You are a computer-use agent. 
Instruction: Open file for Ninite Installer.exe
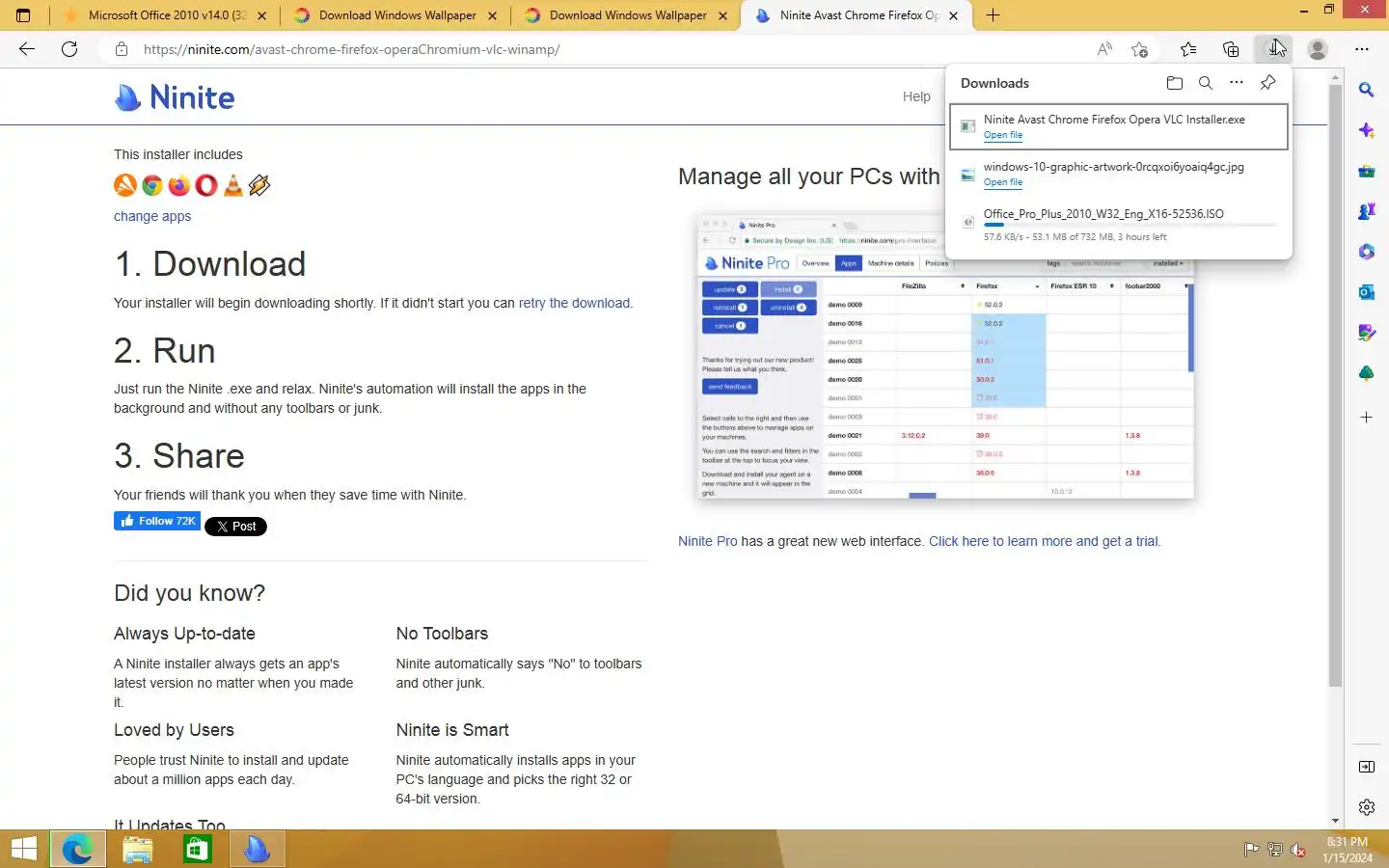1003,135
